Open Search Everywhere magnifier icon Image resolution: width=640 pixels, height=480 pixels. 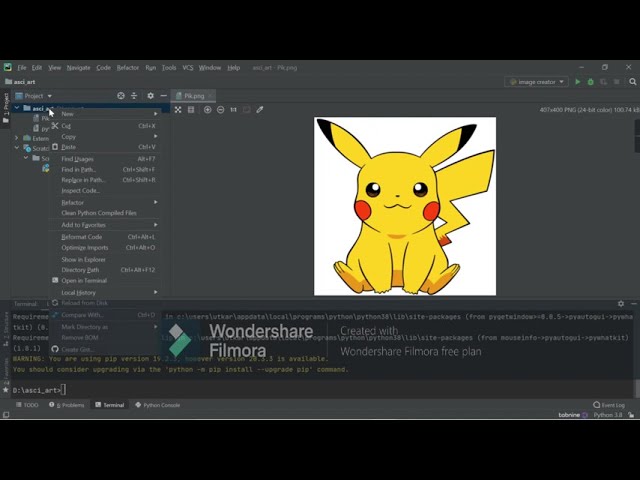633,82
